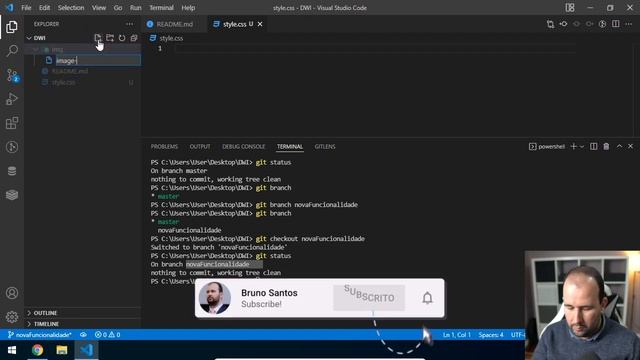Open File Explorer from the taskbar
Viewport: 640px width, 360px height.
[62, 350]
